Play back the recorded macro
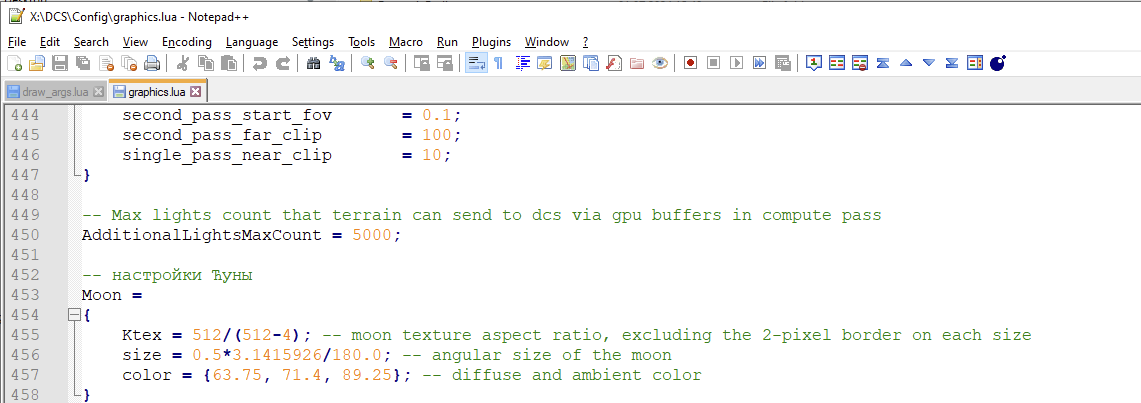This screenshot has width=1141, height=403. pos(736,63)
